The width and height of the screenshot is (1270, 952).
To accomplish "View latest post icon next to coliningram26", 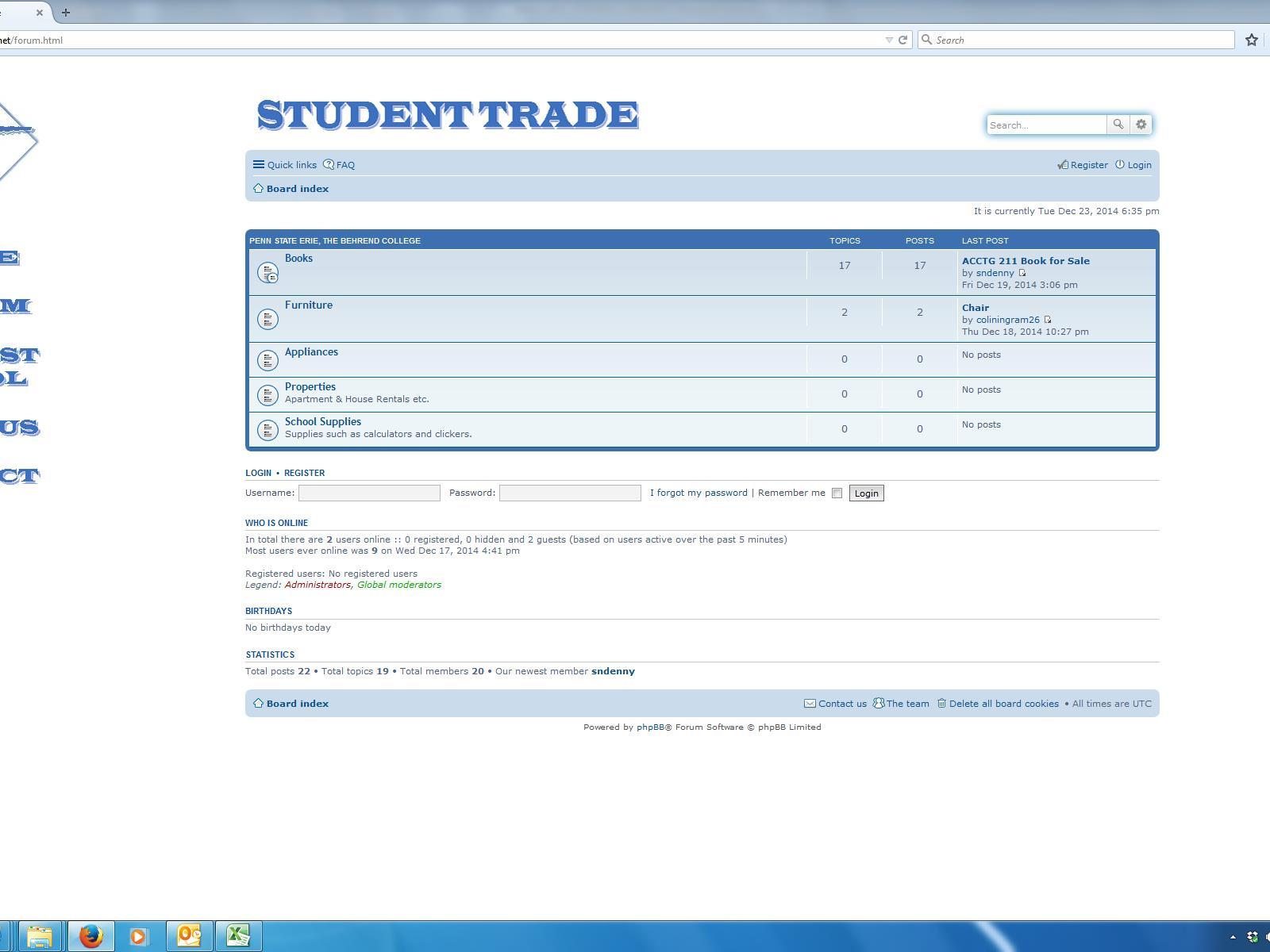I will [x=1048, y=320].
